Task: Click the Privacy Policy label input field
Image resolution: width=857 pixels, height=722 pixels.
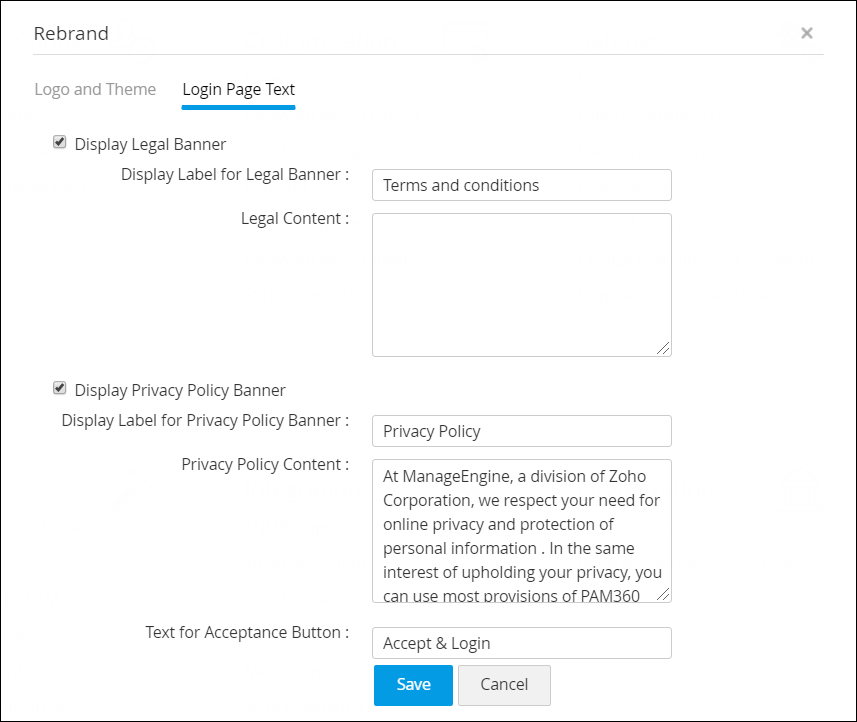Action: [x=521, y=431]
